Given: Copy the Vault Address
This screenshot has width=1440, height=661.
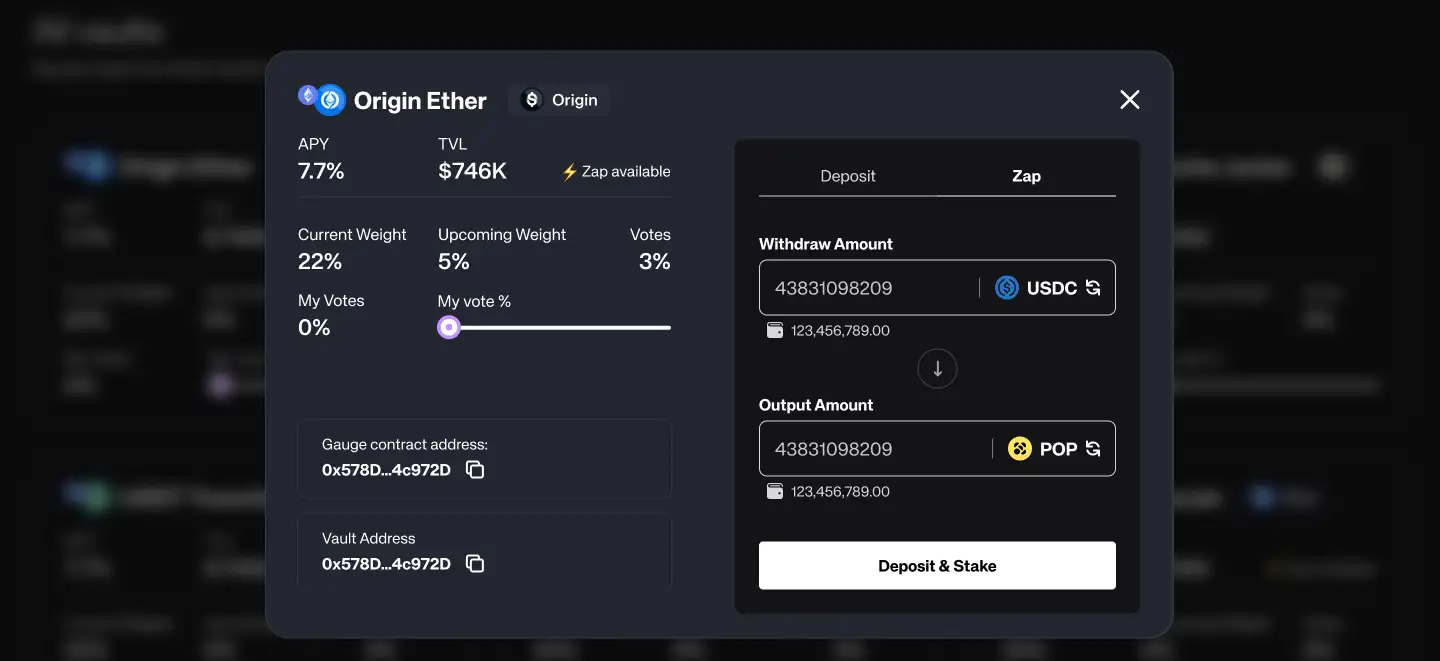Looking at the screenshot, I should (475, 564).
